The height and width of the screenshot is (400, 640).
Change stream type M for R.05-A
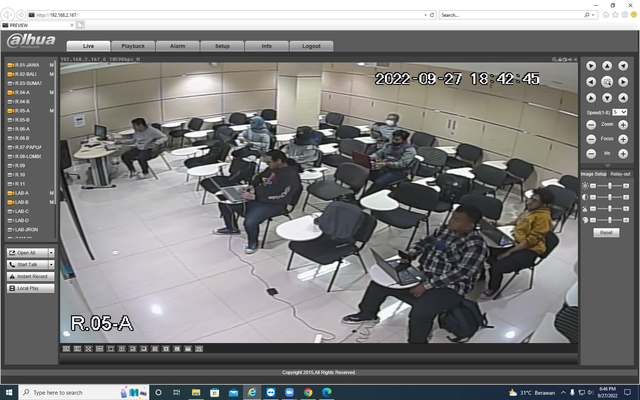pyautogui.click(x=52, y=111)
